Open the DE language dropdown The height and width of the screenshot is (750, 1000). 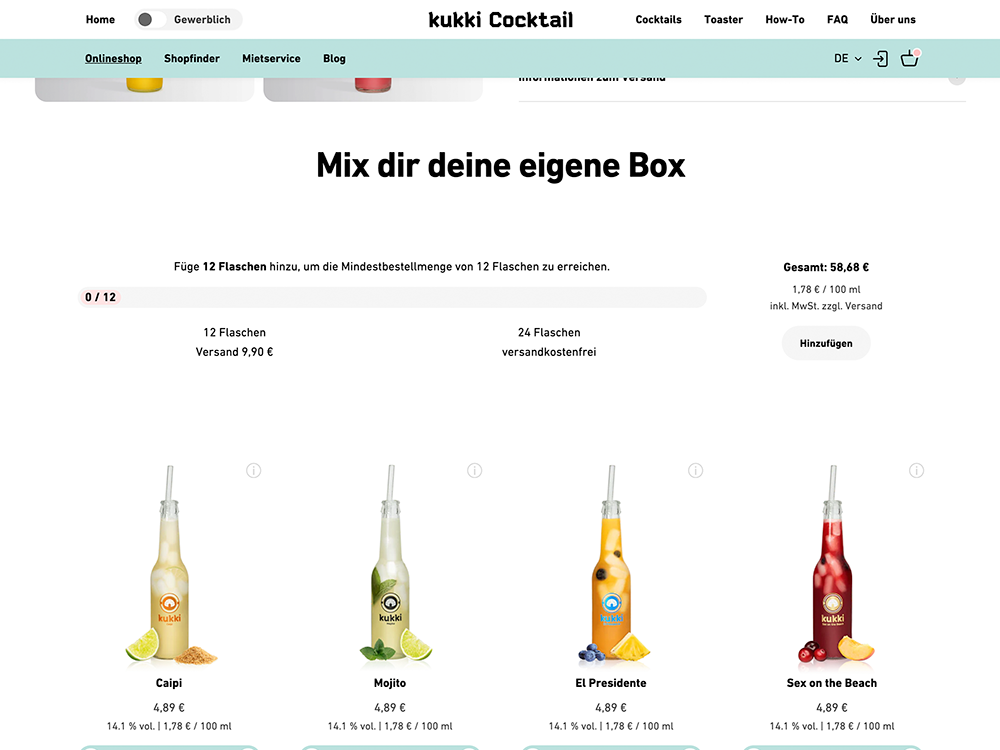[847, 59]
